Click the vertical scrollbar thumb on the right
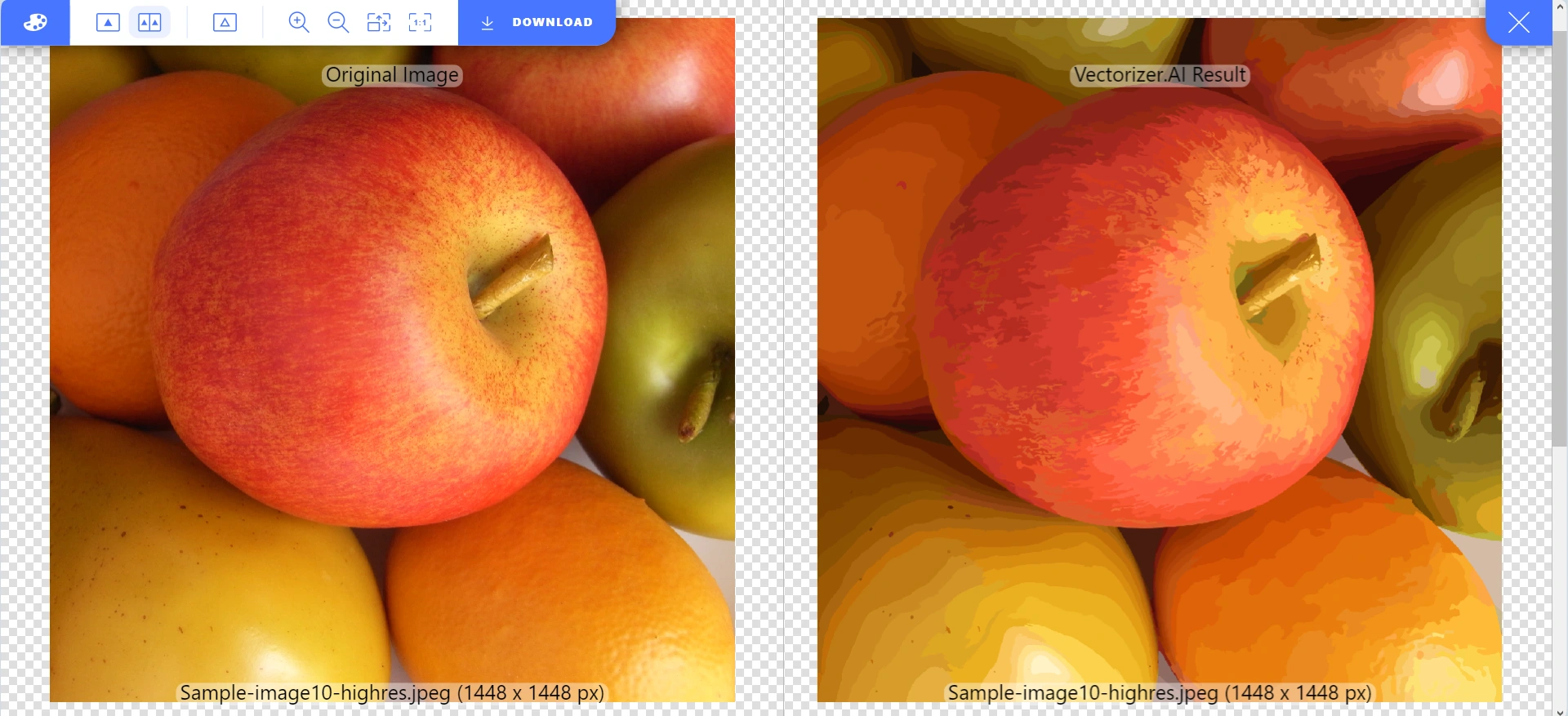This screenshot has width=1568, height=716. (1560, 237)
